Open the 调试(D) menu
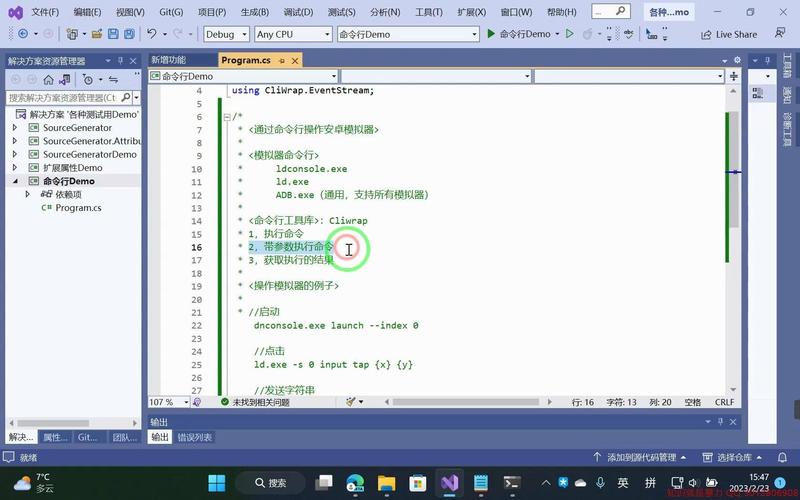The width and height of the screenshot is (800, 500). [x=298, y=12]
